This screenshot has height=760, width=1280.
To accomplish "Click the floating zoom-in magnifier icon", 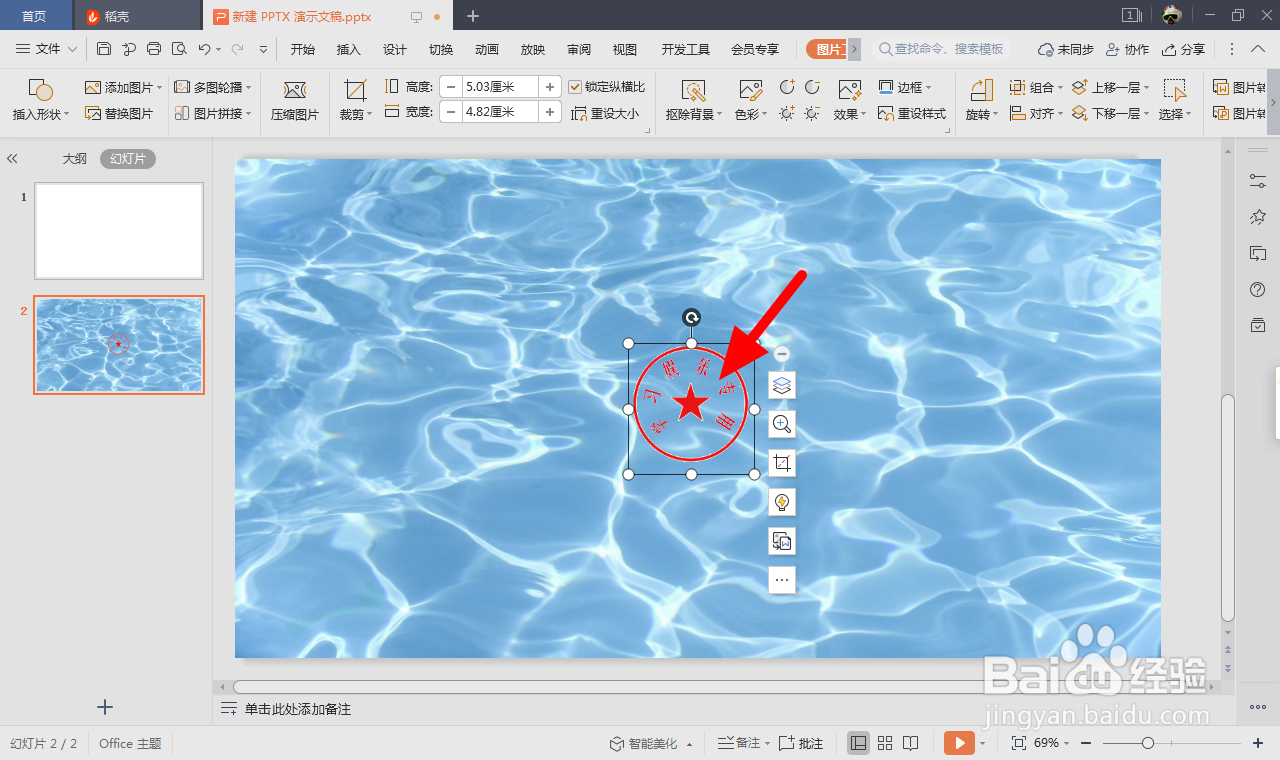I will tap(782, 424).
